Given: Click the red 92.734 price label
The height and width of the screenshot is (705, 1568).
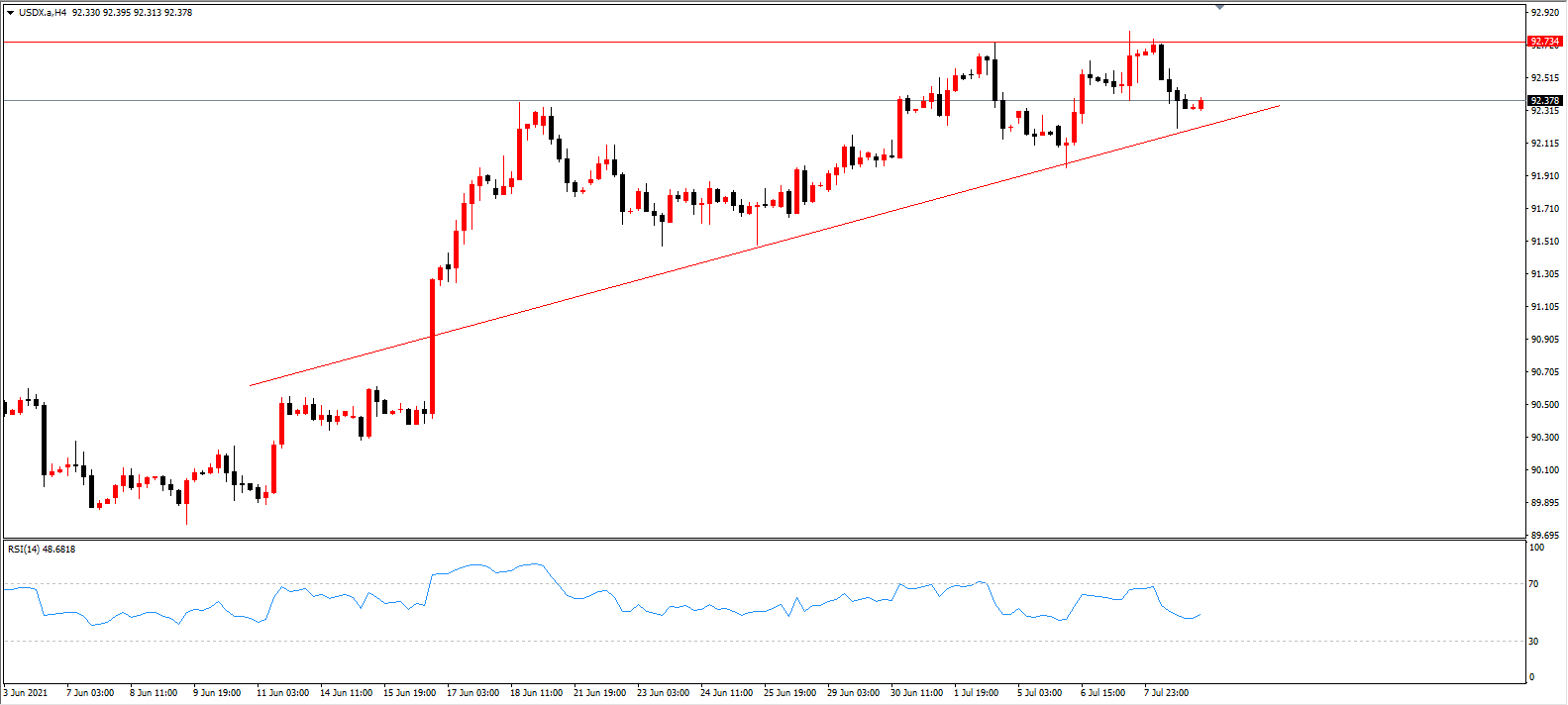Looking at the screenshot, I should (x=1544, y=42).
